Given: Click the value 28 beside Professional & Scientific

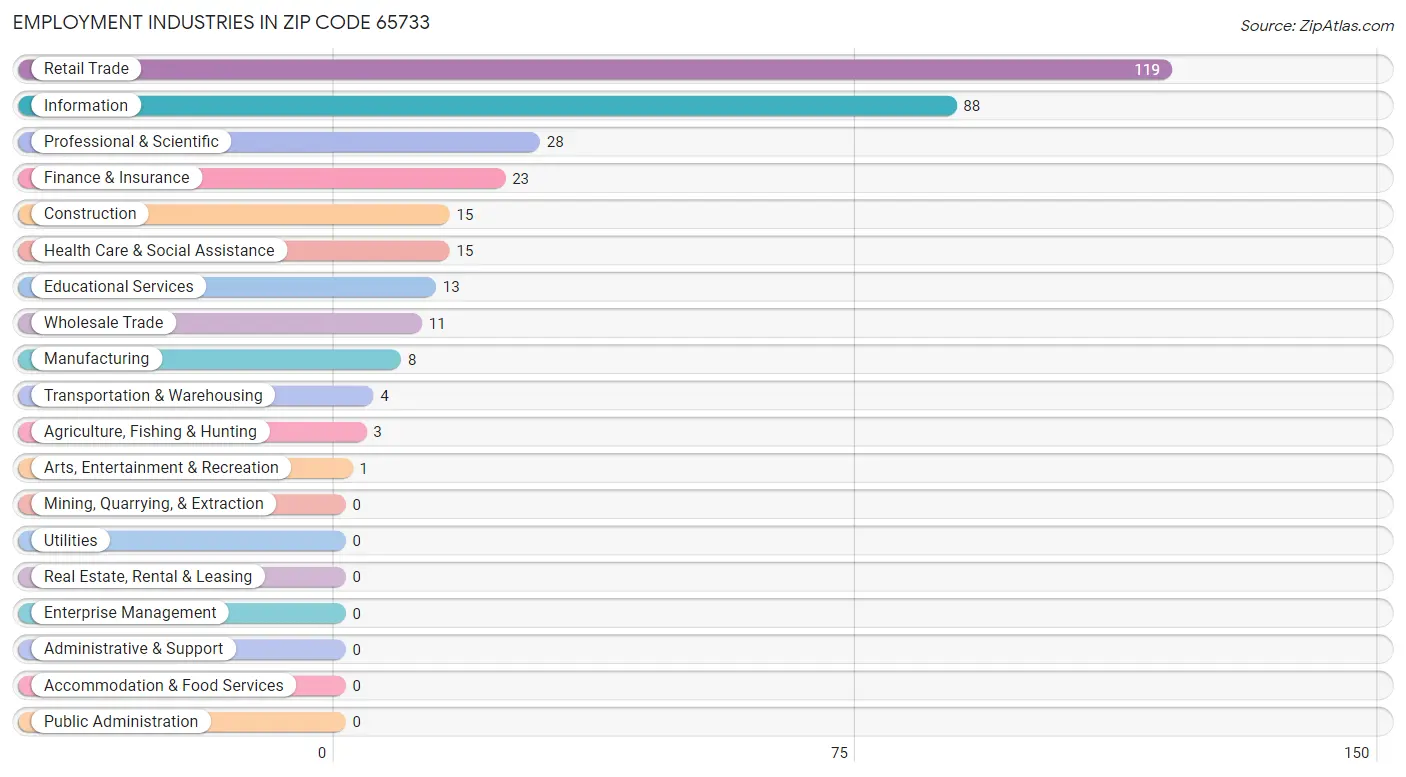Looking at the screenshot, I should [x=555, y=142].
